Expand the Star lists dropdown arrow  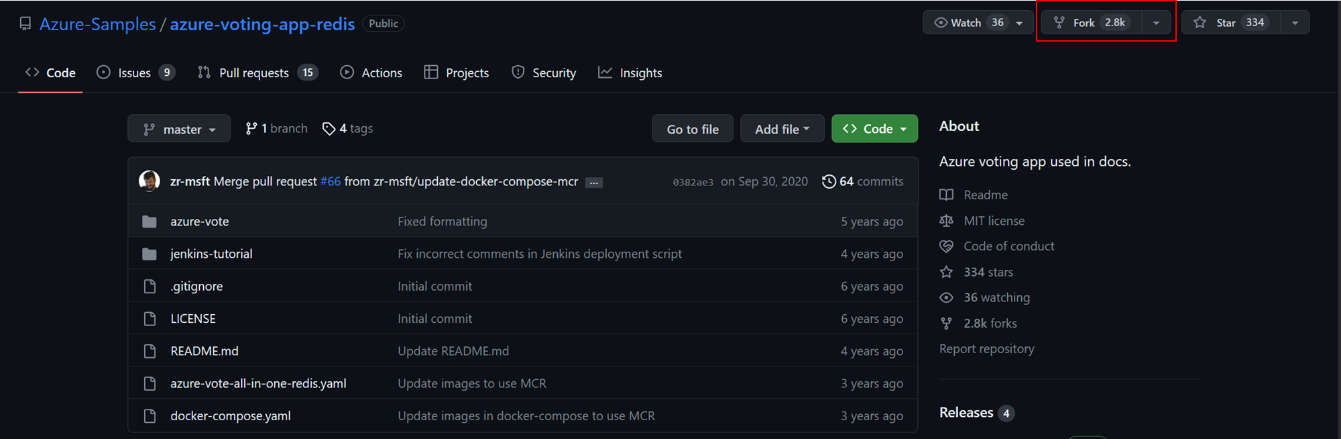(1295, 23)
